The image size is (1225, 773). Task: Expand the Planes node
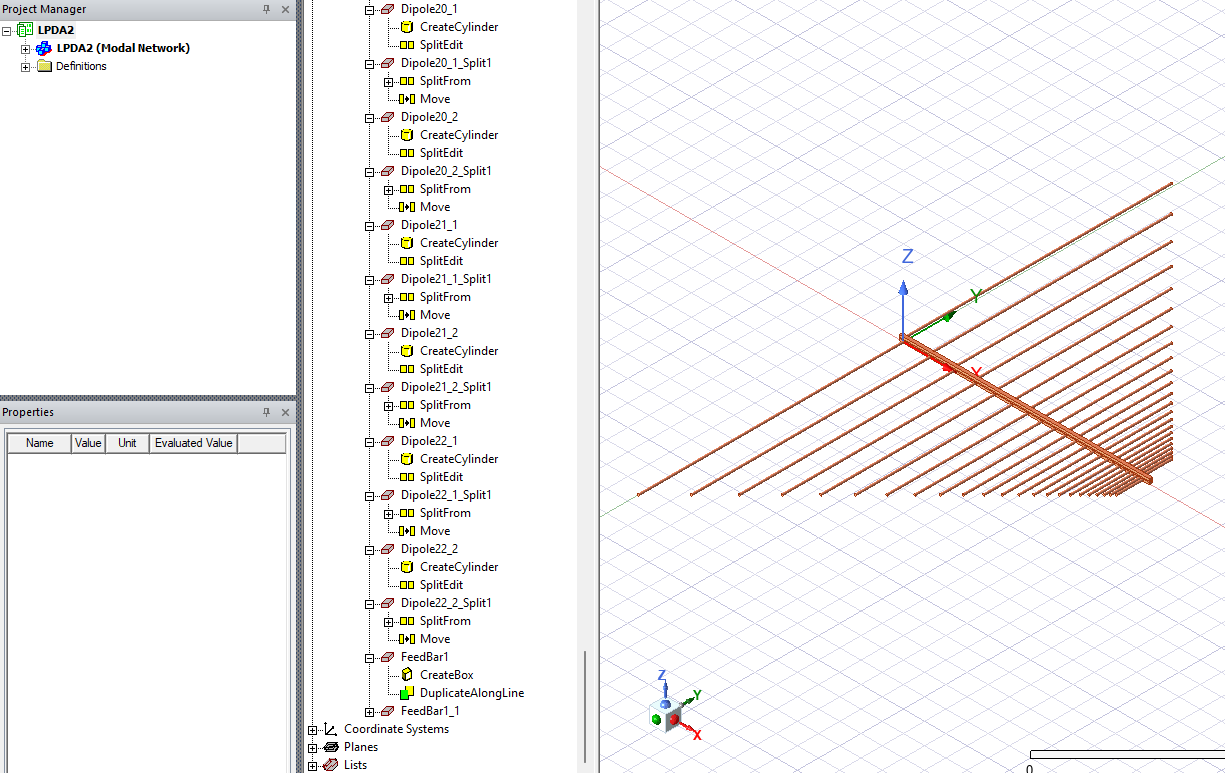pyautogui.click(x=313, y=747)
